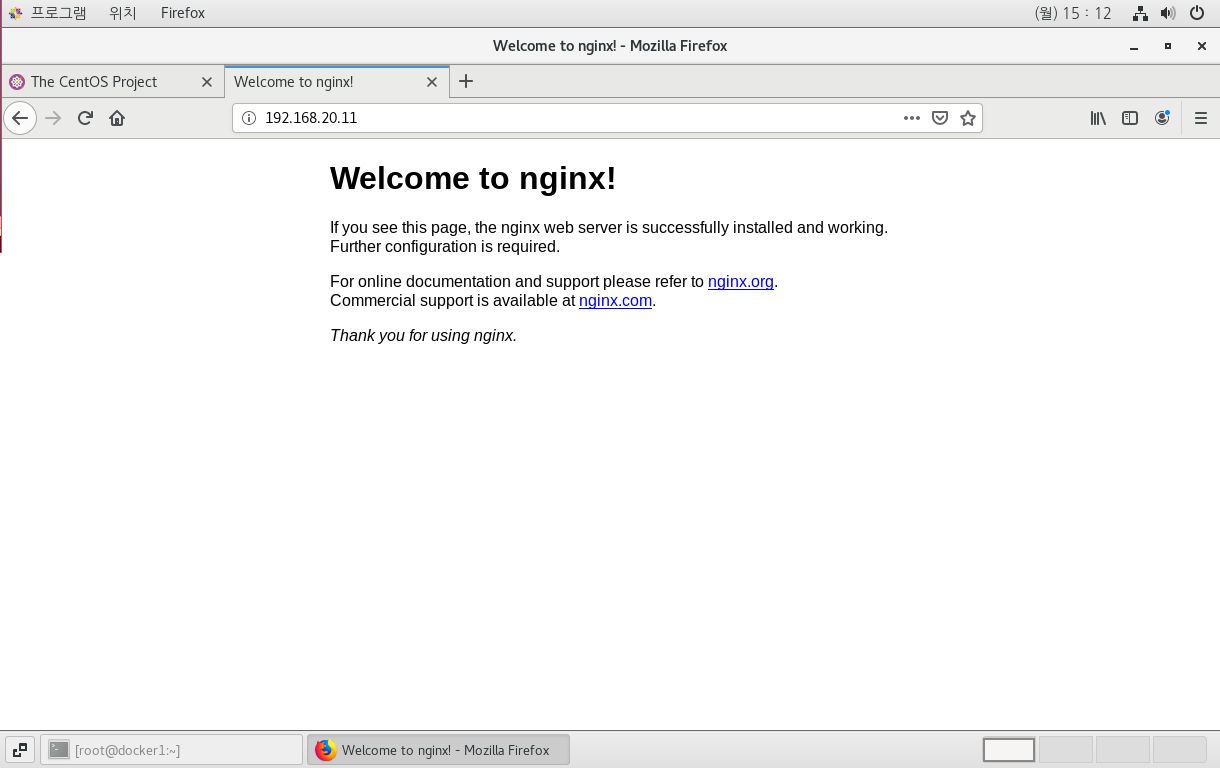The width and height of the screenshot is (1220, 768).
Task: Bookmark this page with the star
Action: click(968, 118)
